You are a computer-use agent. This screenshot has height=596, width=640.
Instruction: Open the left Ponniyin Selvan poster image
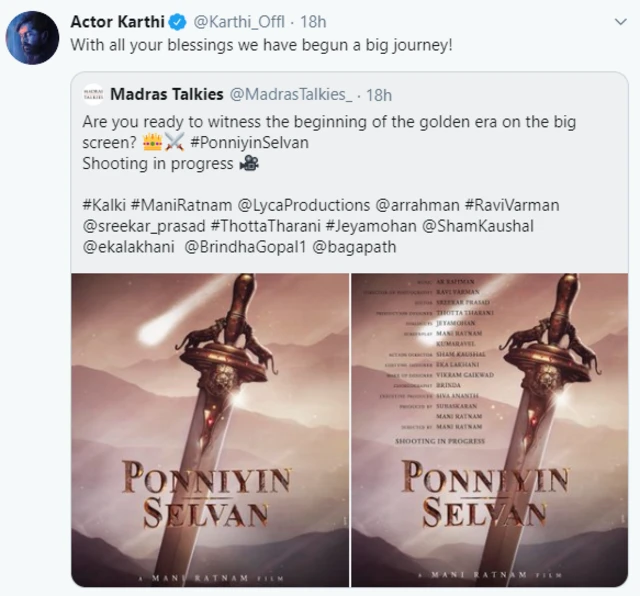click(209, 428)
